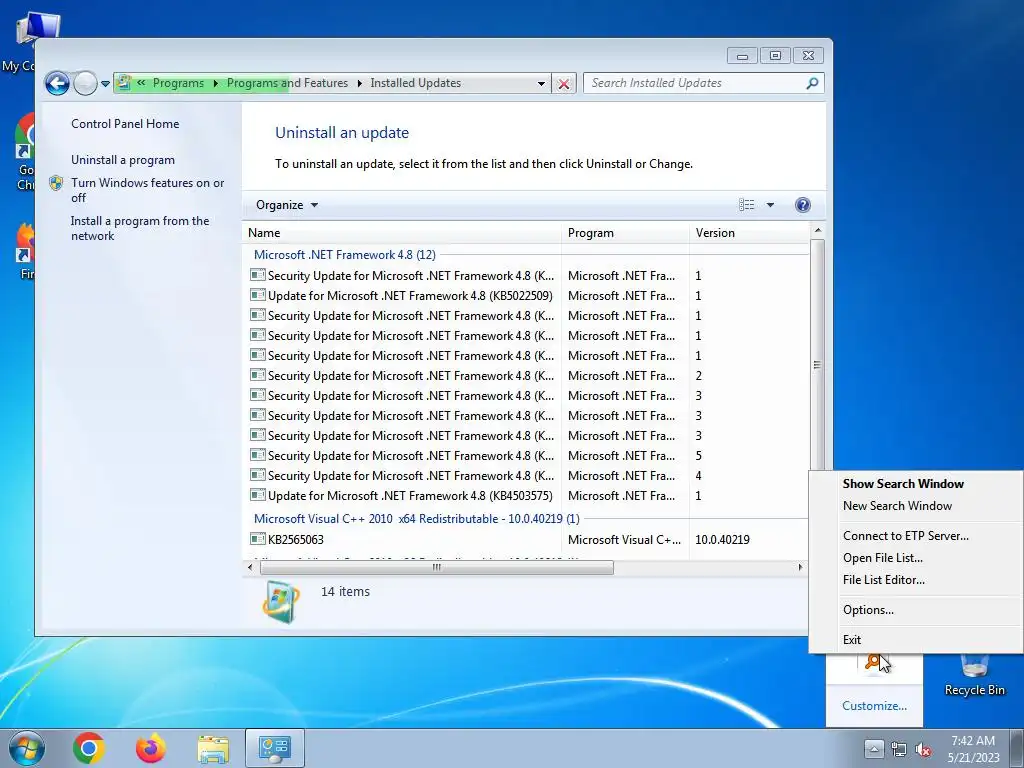This screenshot has height=768, width=1024.
Task: Open the Organize dropdown menu
Action: 287,205
